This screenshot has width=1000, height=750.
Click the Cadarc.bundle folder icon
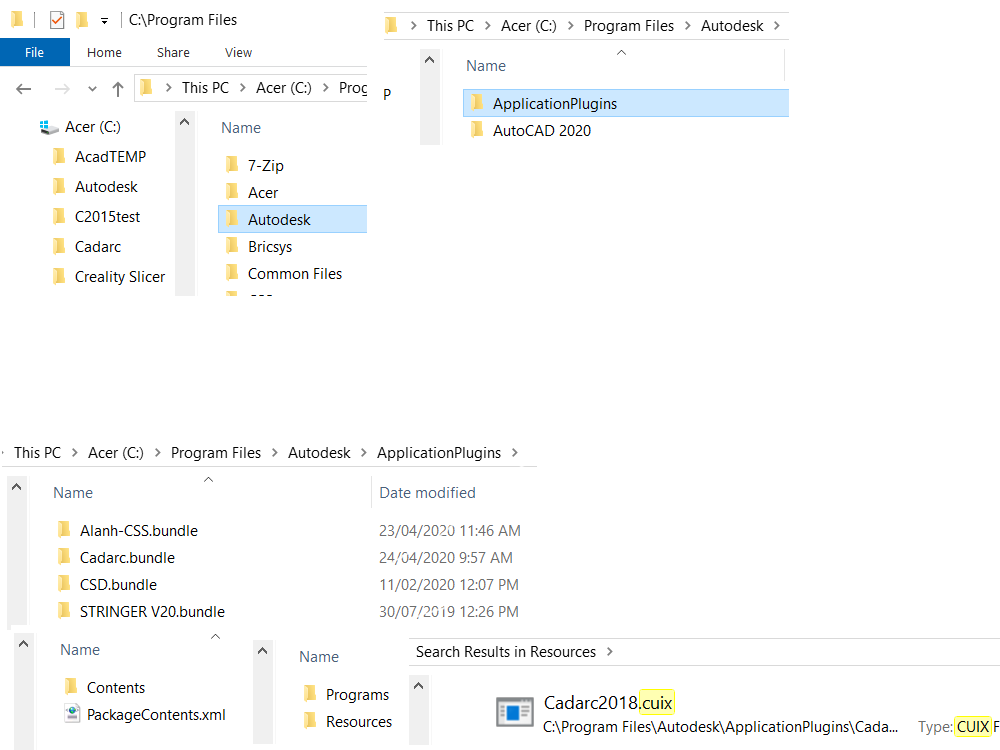coord(64,556)
